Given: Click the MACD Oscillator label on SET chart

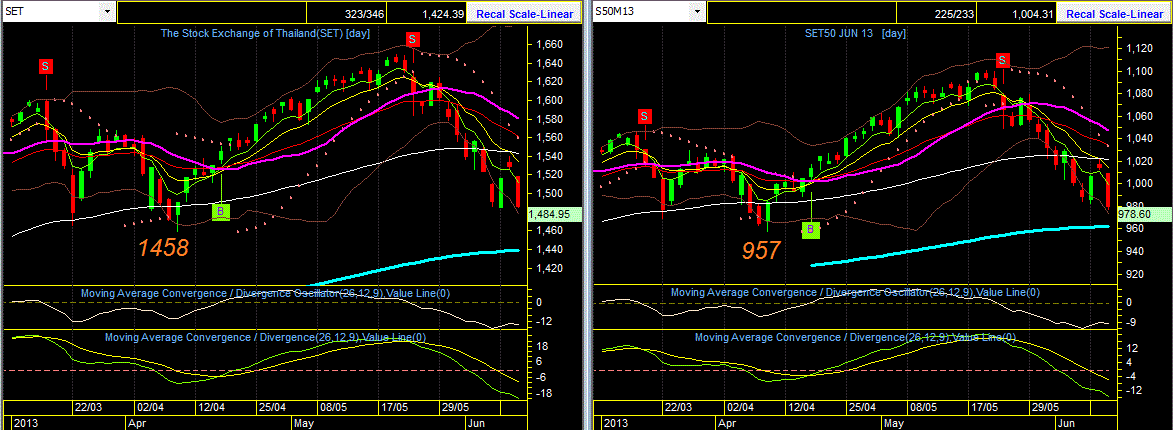Looking at the screenshot, I should click(266, 292).
